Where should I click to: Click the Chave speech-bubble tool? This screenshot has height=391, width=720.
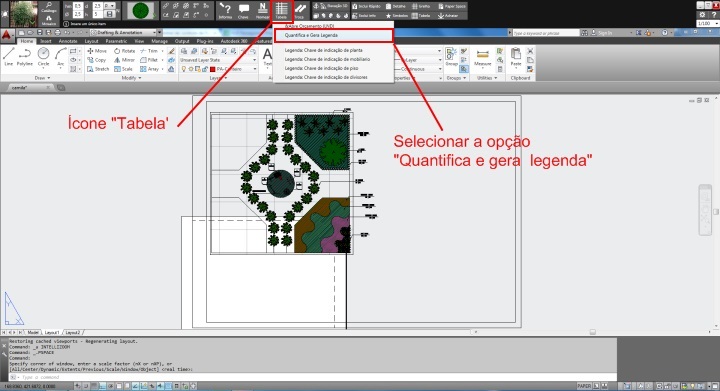click(243, 10)
